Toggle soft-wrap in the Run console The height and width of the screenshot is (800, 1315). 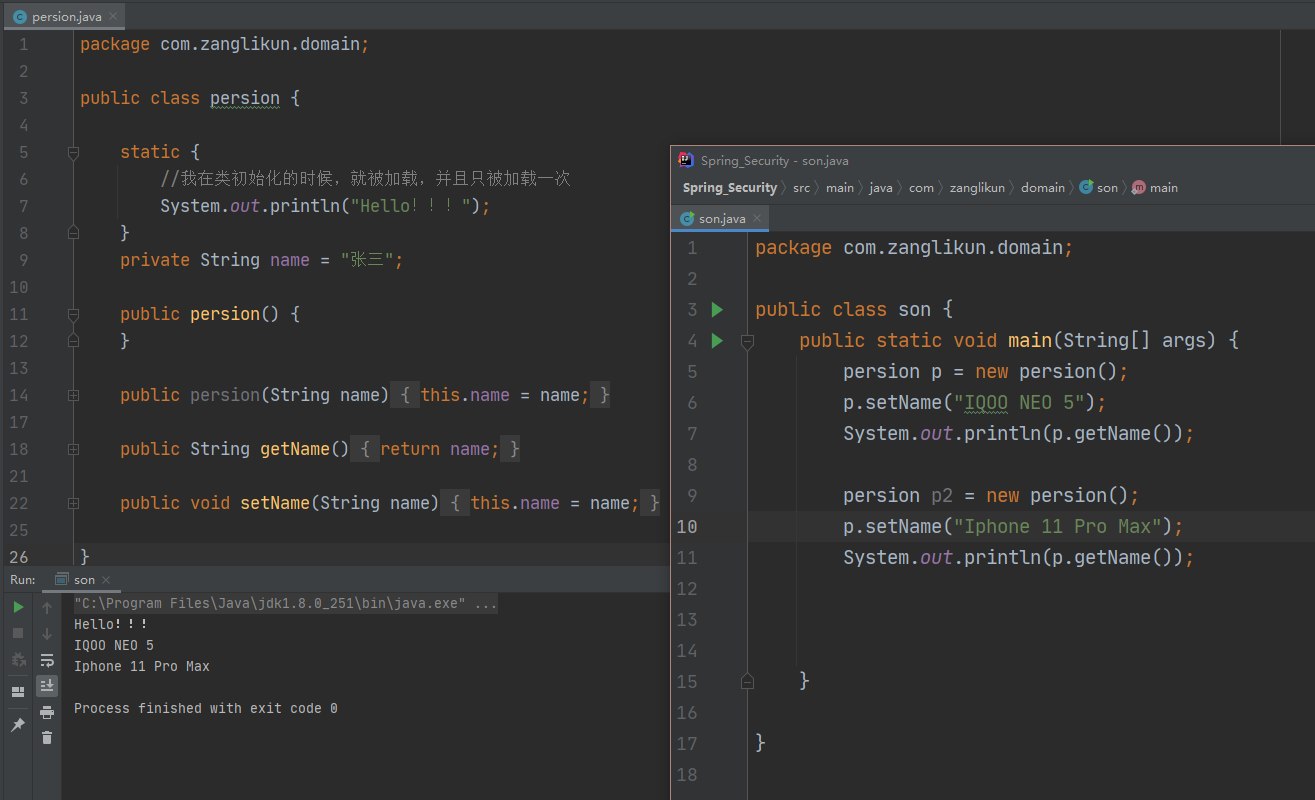(x=47, y=660)
